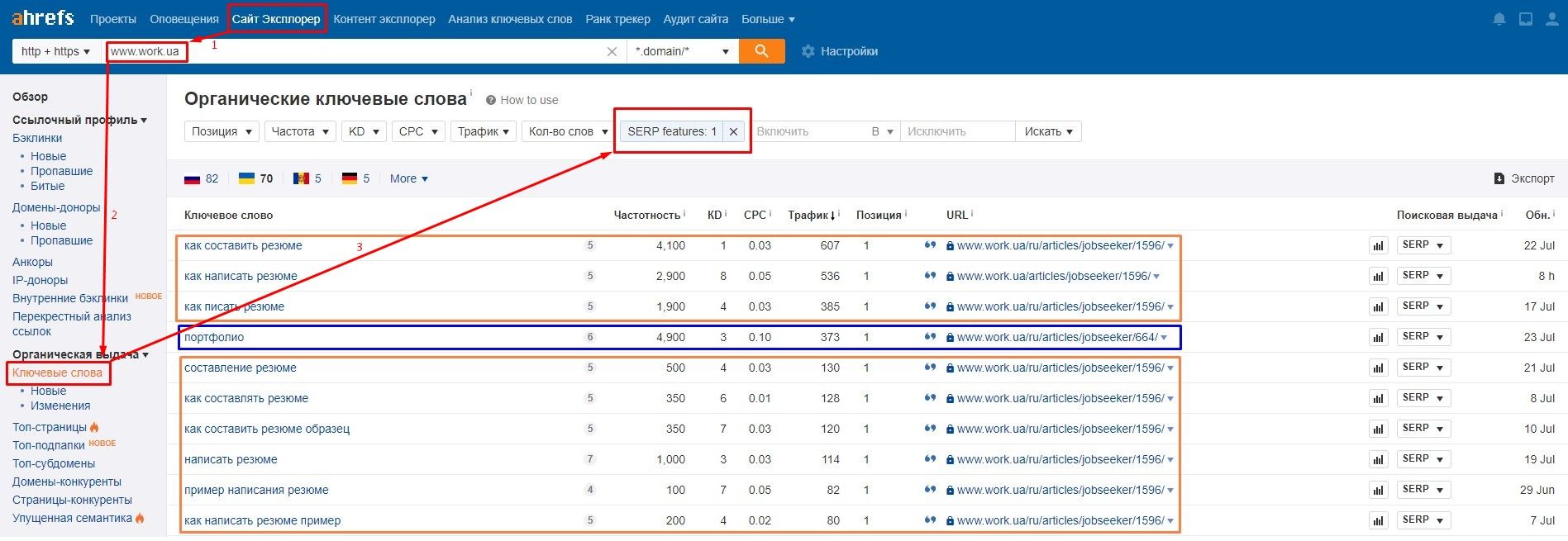Click featured snippet quote icon for портфолио
The width and height of the screenshot is (1568, 541).
pos(930,336)
